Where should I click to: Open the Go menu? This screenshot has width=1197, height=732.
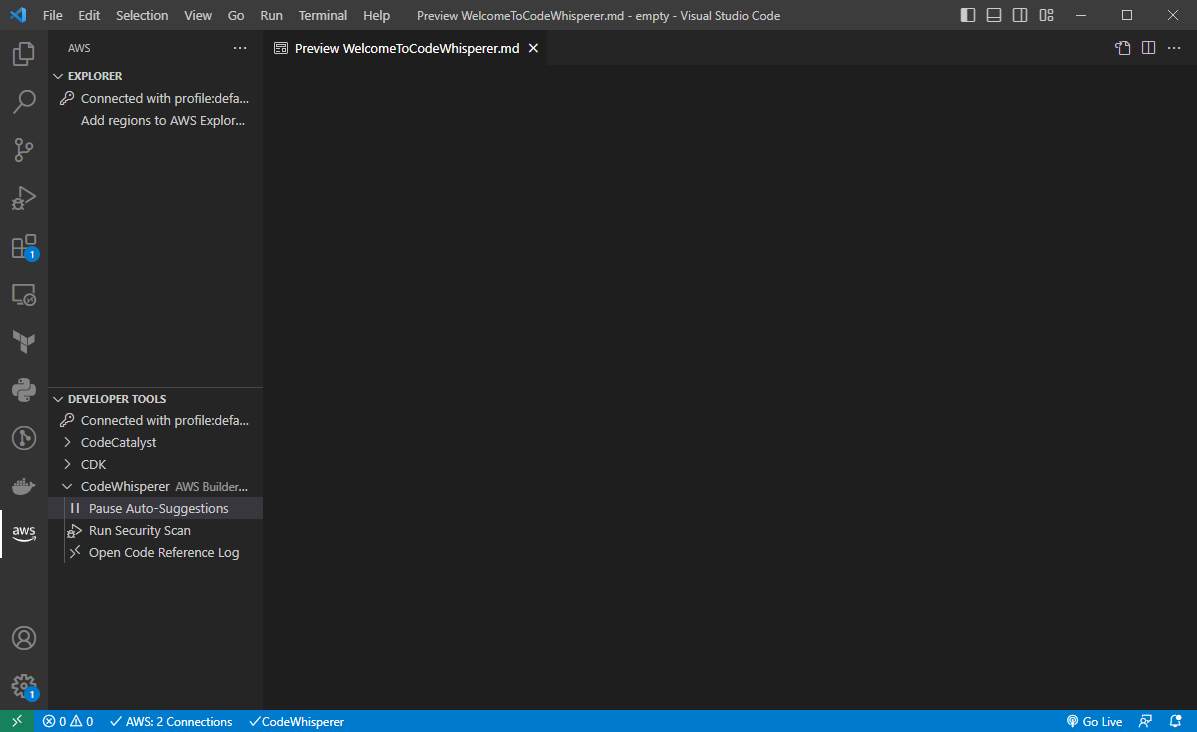click(x=236, y=15)
